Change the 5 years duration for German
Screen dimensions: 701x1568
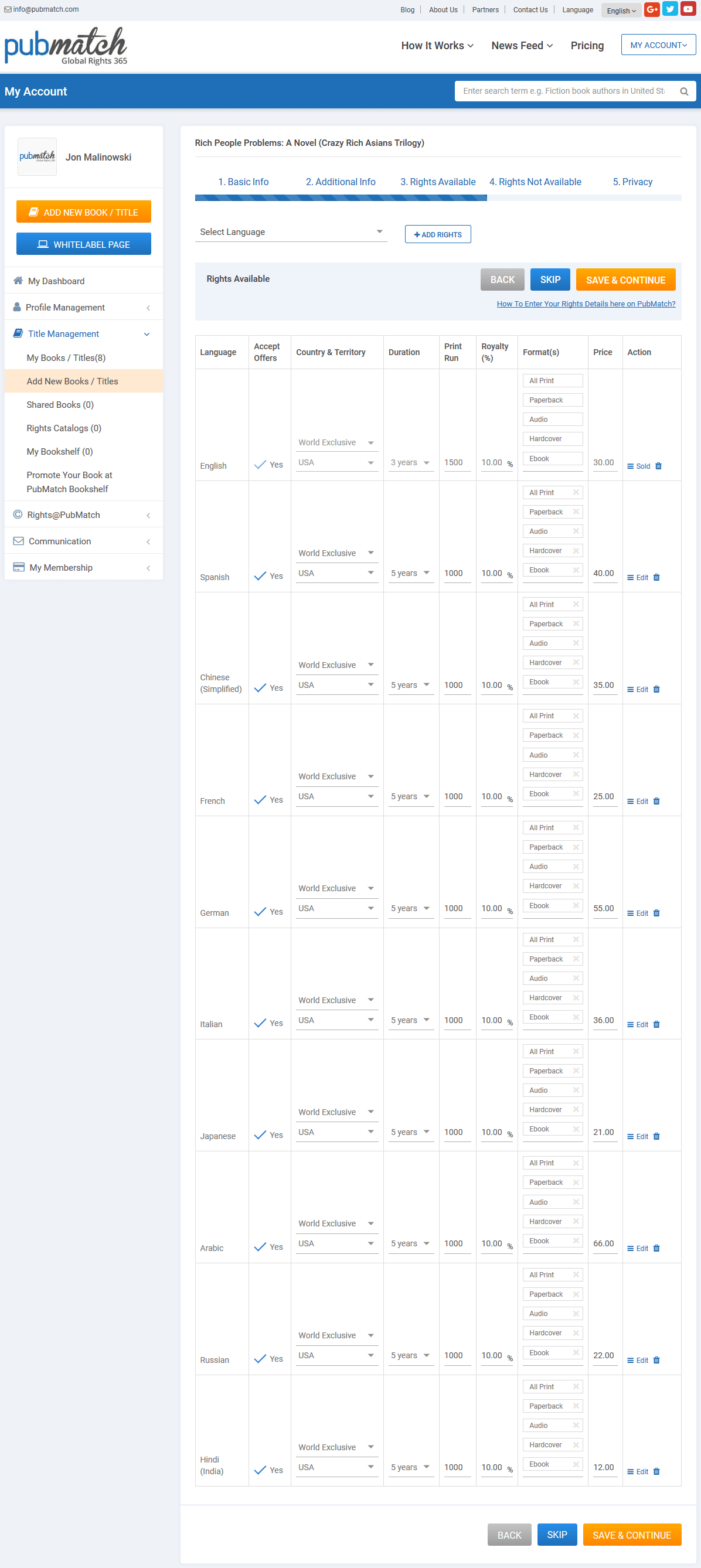(x=410, y=908)
